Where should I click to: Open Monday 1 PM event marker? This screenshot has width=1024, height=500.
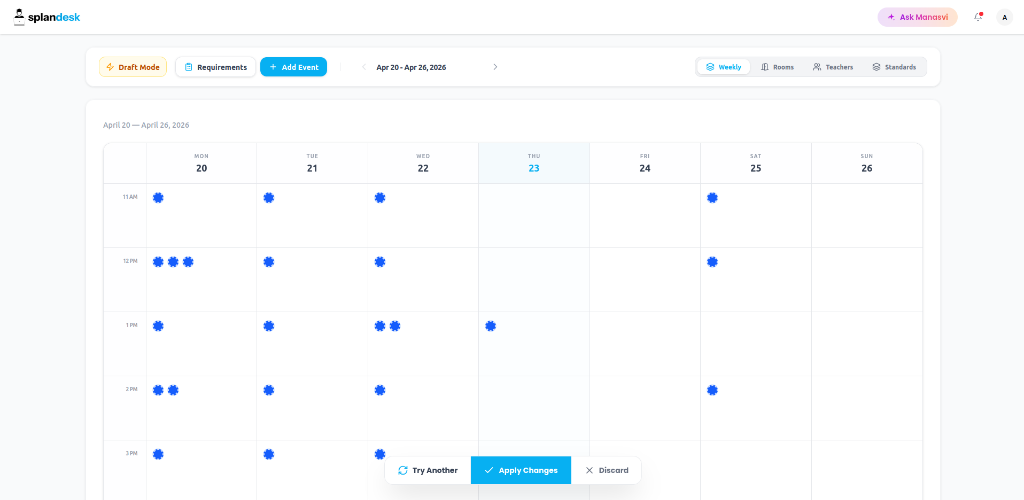click(158, 326)
